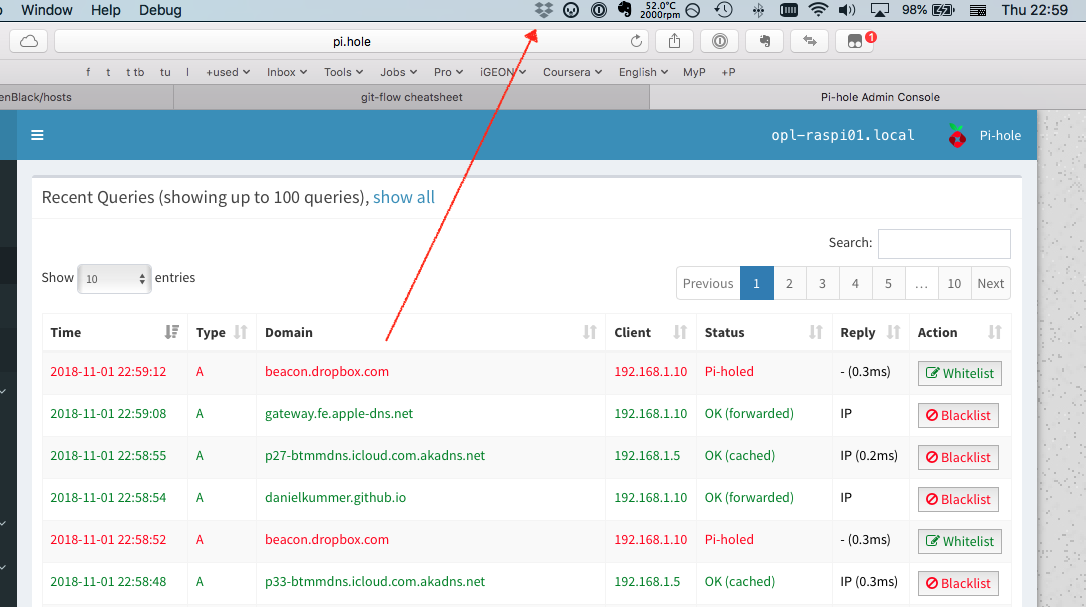Open the MyP bookmark
The width and height of the screenshot is (1086, 607).
694,72
